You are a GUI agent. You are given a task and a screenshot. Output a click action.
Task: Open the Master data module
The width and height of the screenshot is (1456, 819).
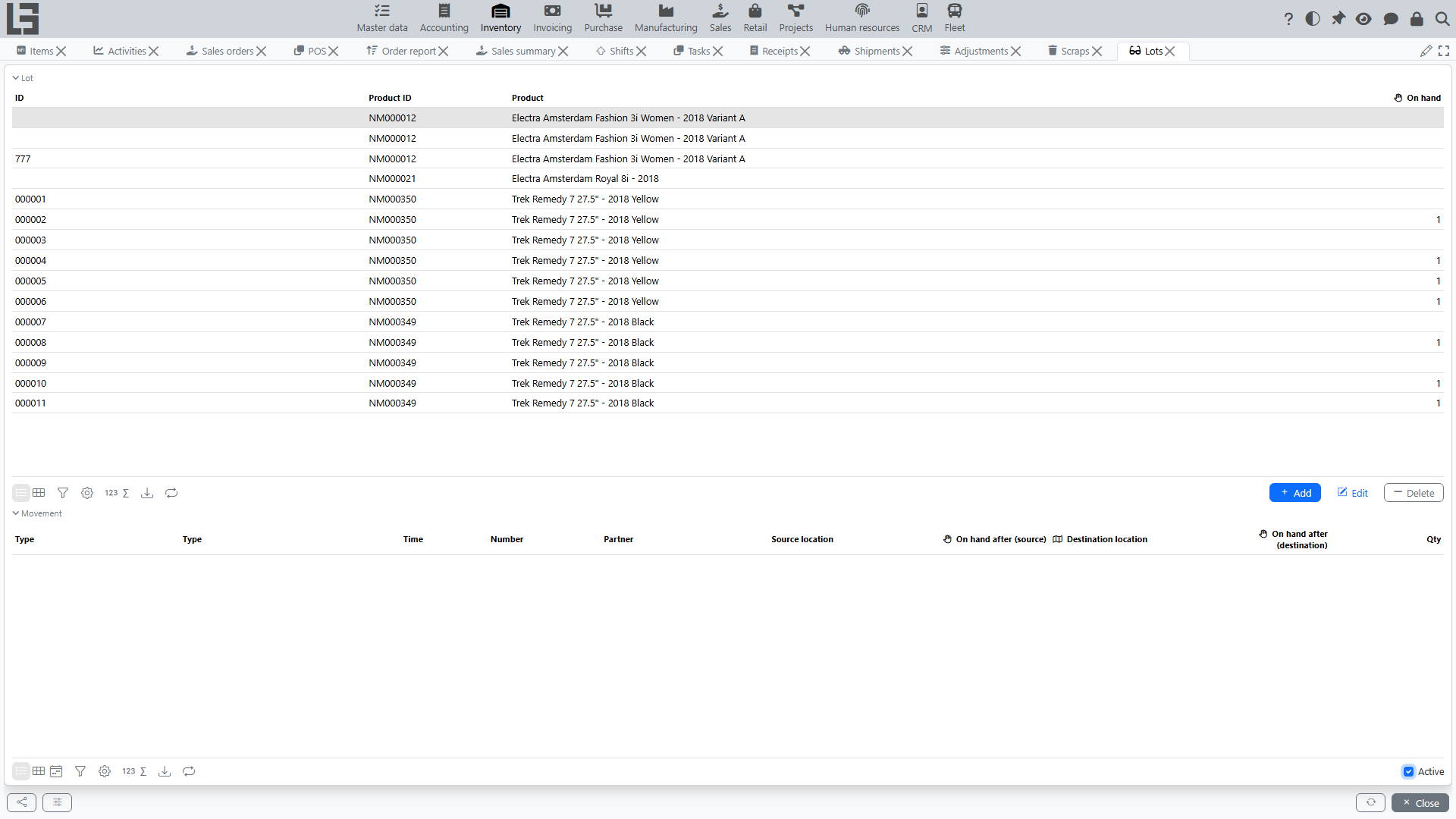pos(382,18)
